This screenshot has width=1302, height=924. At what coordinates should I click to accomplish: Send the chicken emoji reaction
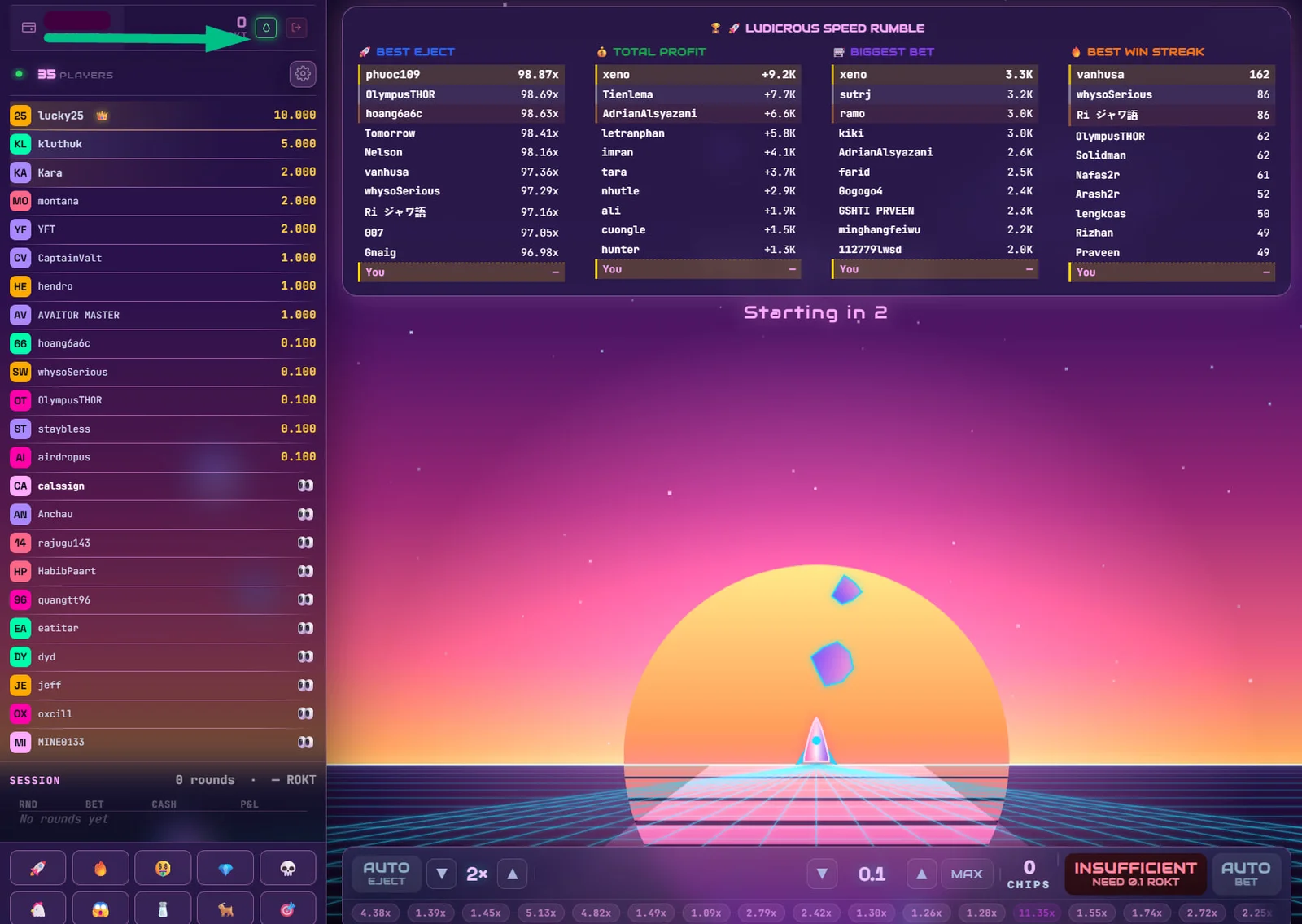tap(37, 909)
